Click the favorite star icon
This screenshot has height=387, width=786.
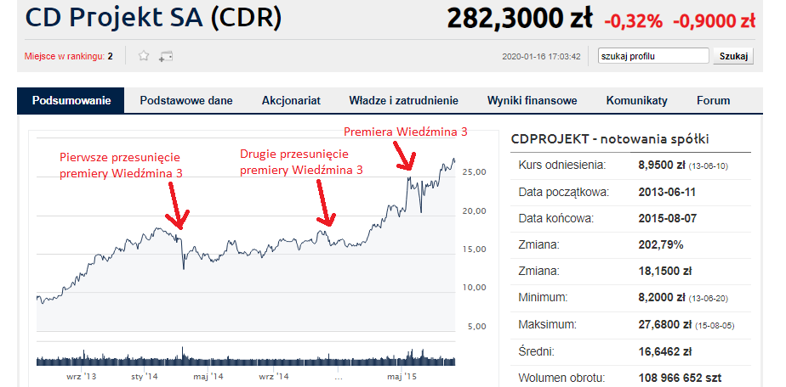click(144, 56)
